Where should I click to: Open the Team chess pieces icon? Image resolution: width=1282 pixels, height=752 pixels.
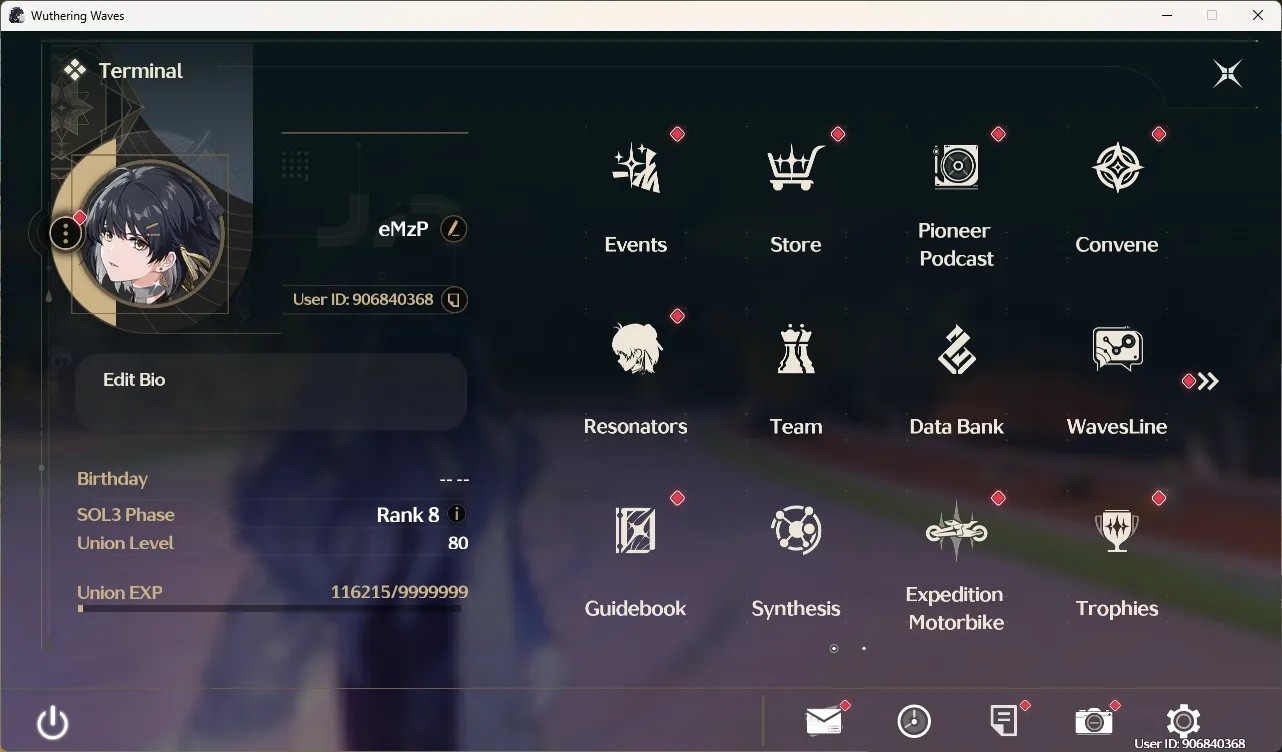[796, 349]
